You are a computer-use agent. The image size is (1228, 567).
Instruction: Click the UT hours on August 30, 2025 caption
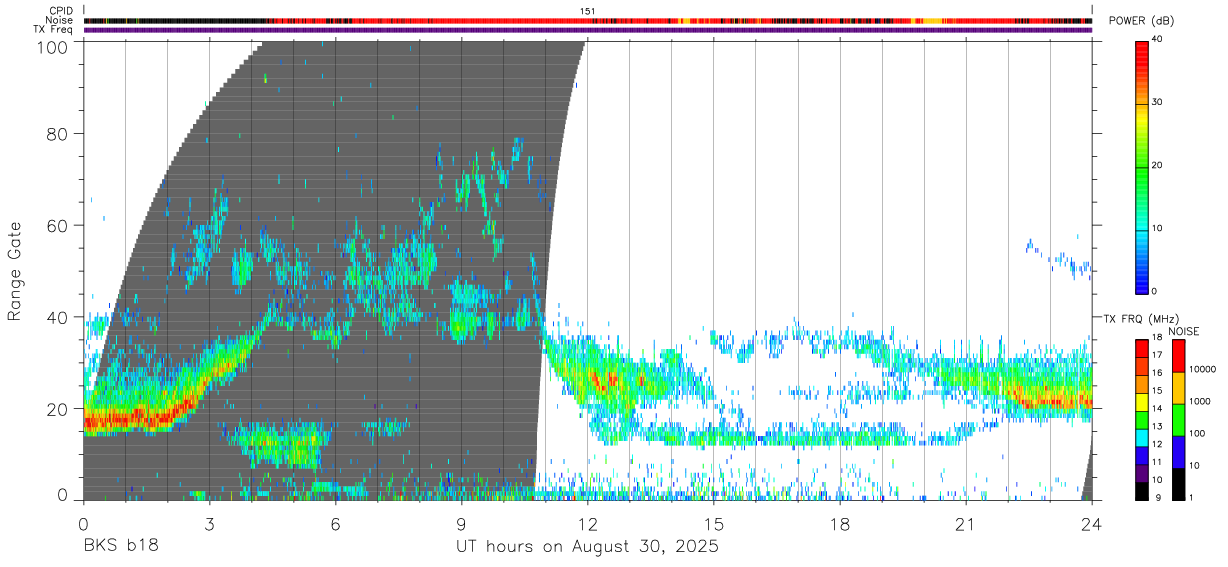587,547
